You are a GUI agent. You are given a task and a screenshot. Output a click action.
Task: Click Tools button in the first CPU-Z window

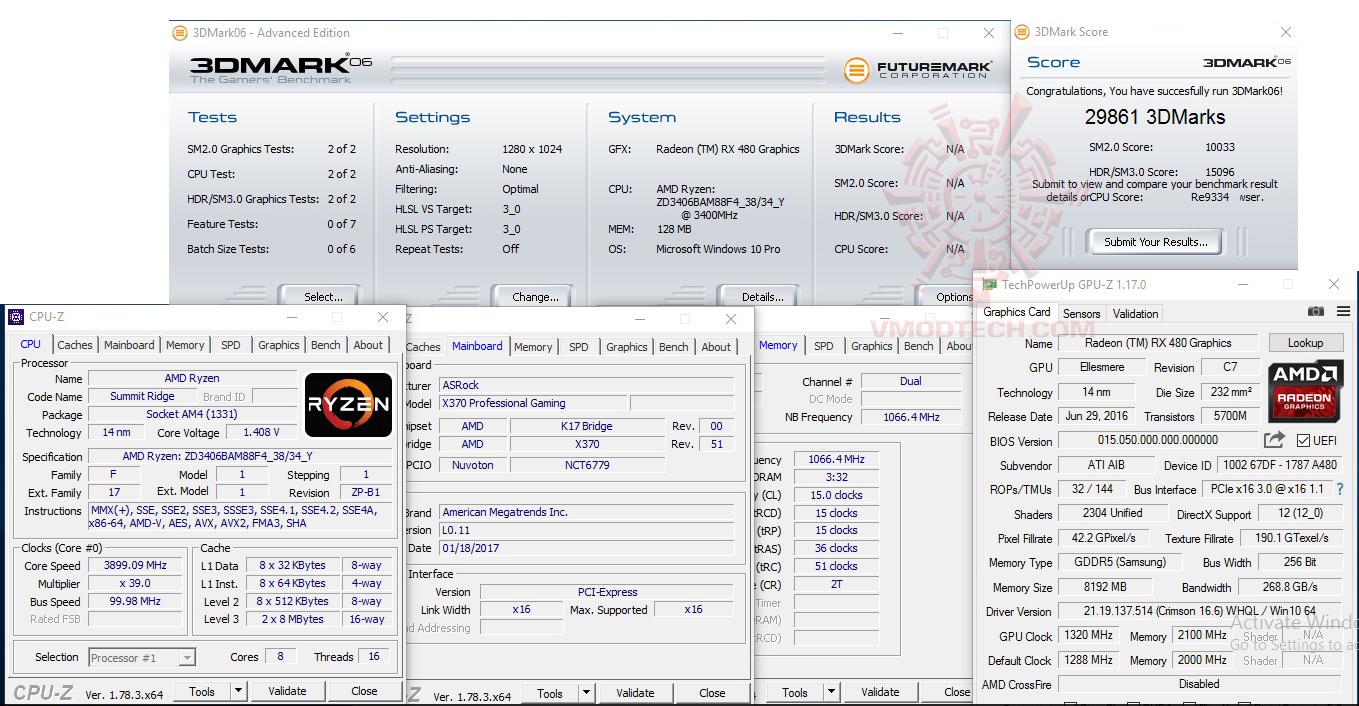[202, 691]
